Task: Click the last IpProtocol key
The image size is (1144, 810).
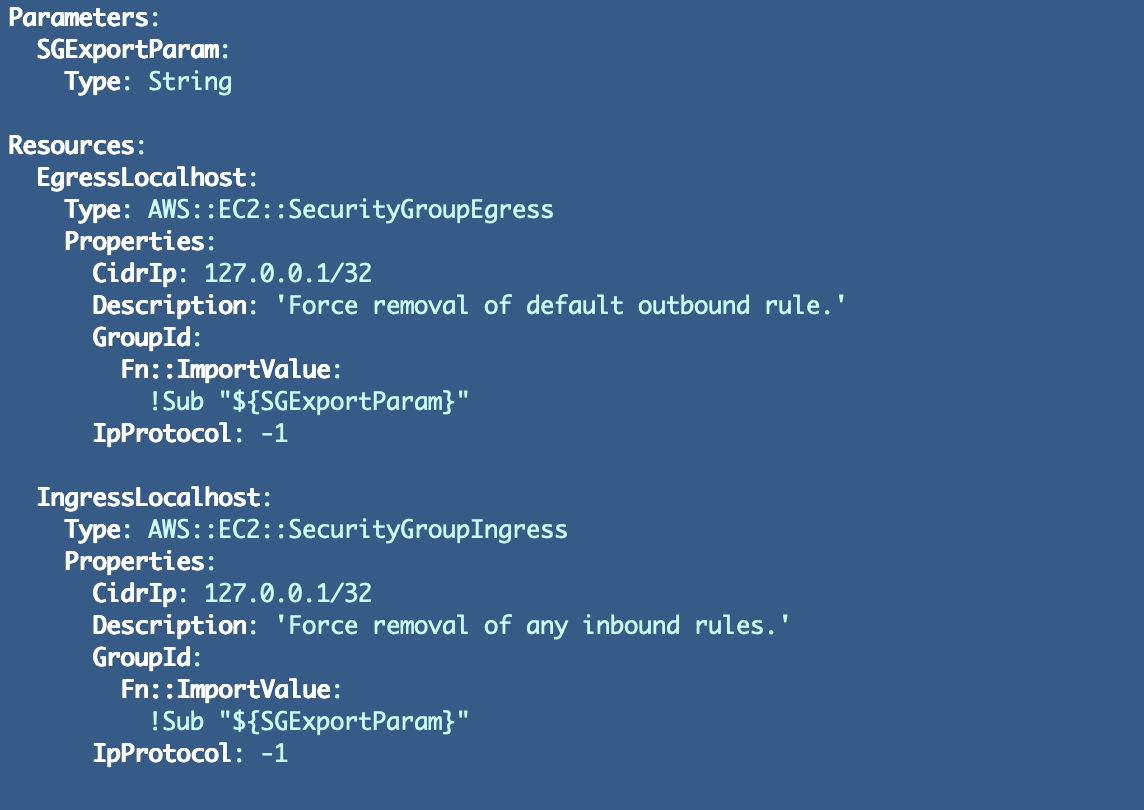Action: pyautogui.click(x=162, y=754)
